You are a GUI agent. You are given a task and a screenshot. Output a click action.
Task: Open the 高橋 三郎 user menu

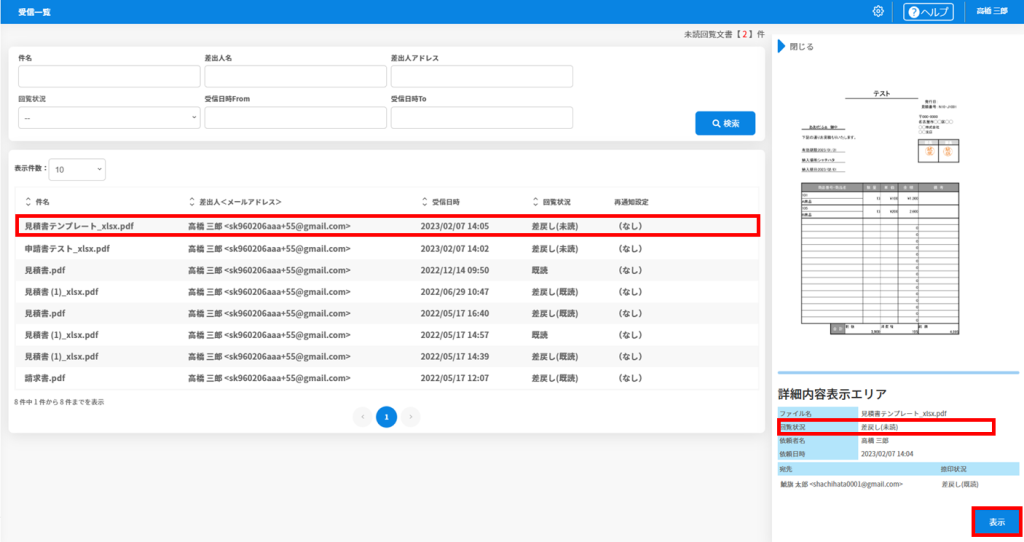992,11
